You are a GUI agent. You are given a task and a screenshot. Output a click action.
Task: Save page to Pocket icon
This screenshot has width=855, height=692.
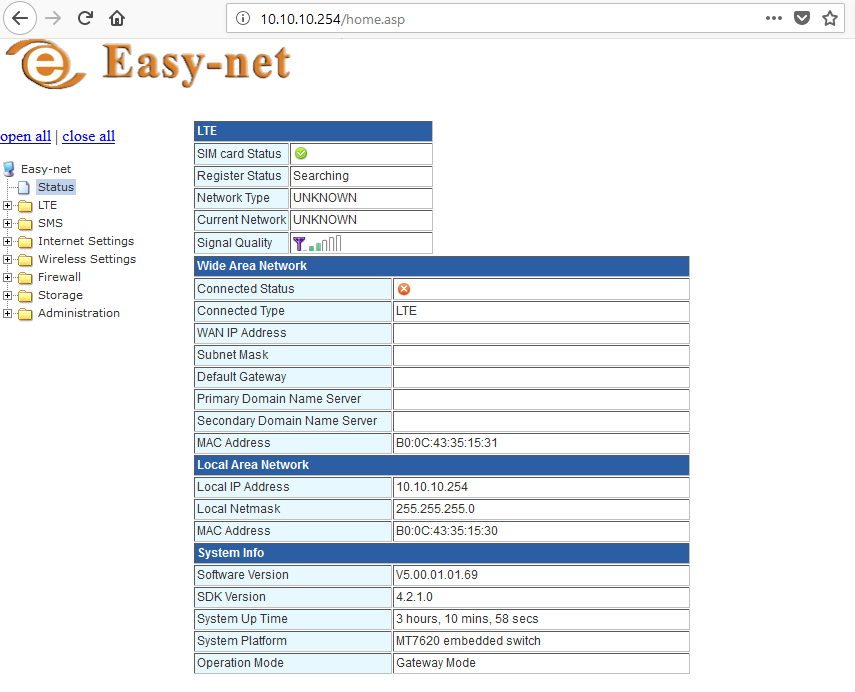pyautogui.click(x=802, y=18)
